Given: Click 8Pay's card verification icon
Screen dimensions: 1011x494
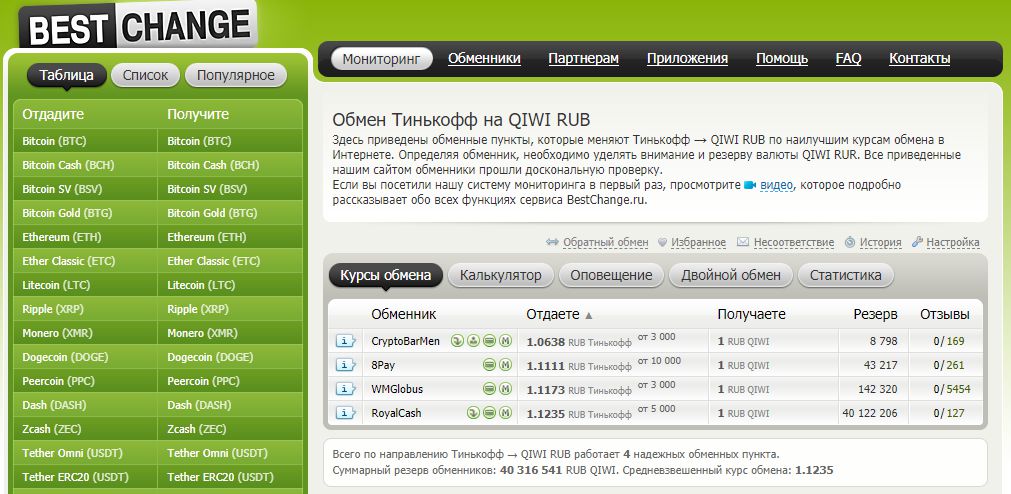Looking at the screenshot, I should [x=489, y=365].
